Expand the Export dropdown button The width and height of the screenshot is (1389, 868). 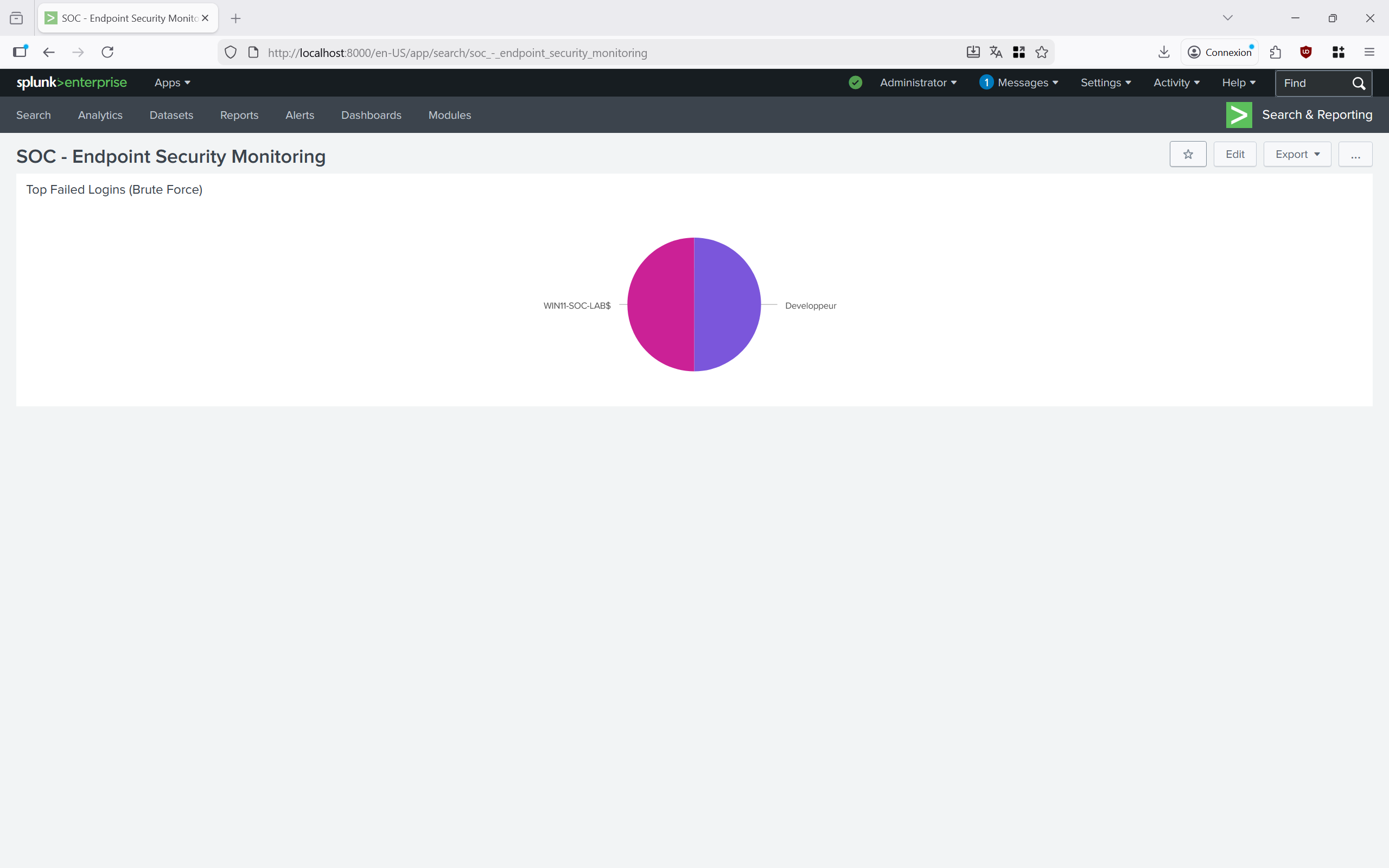point(1297,155)
